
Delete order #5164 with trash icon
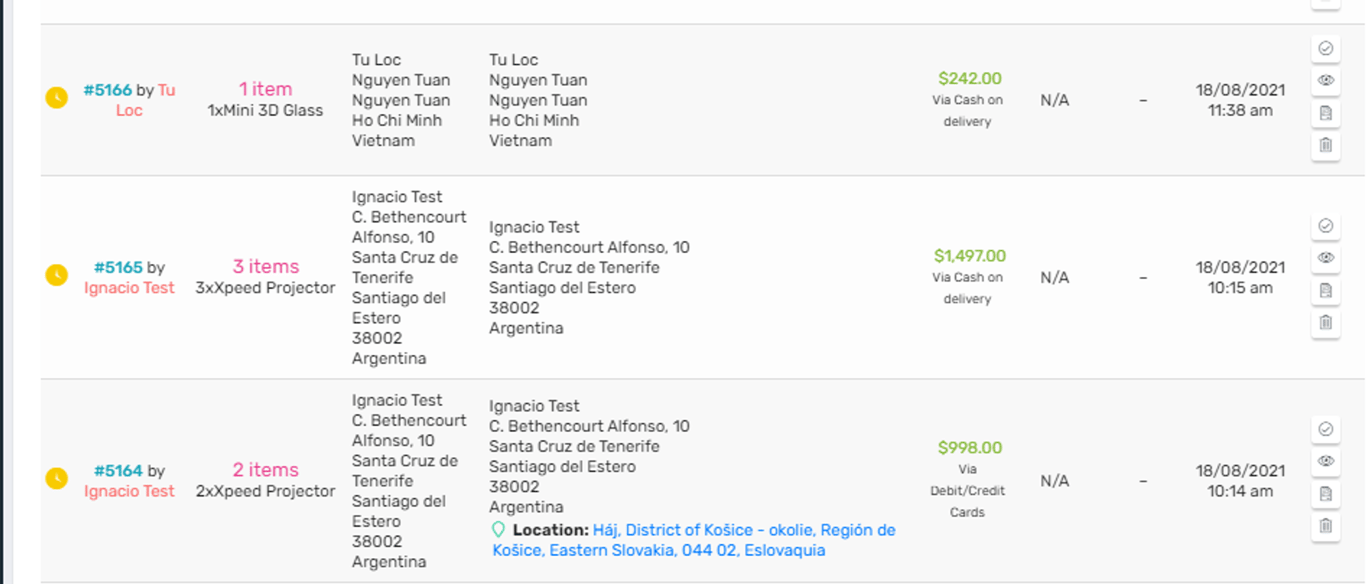pos(1326,526)
